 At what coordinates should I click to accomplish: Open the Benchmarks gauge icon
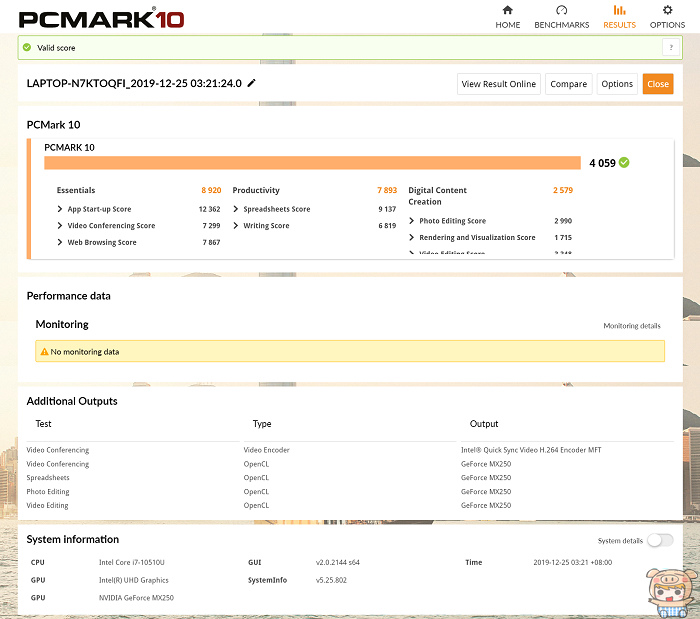(561, 11)
